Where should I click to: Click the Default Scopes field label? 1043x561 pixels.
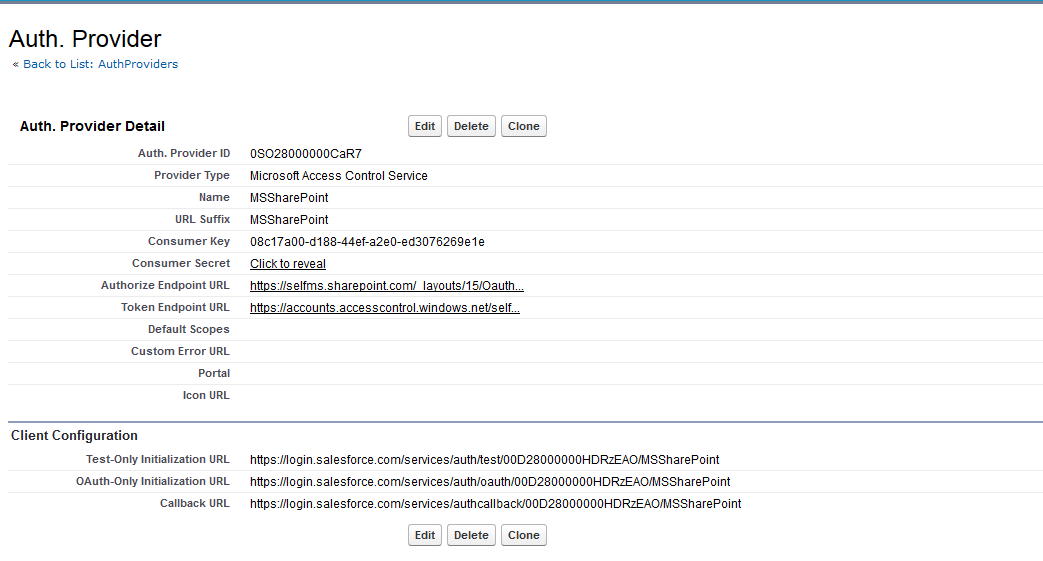pos(188,329)
